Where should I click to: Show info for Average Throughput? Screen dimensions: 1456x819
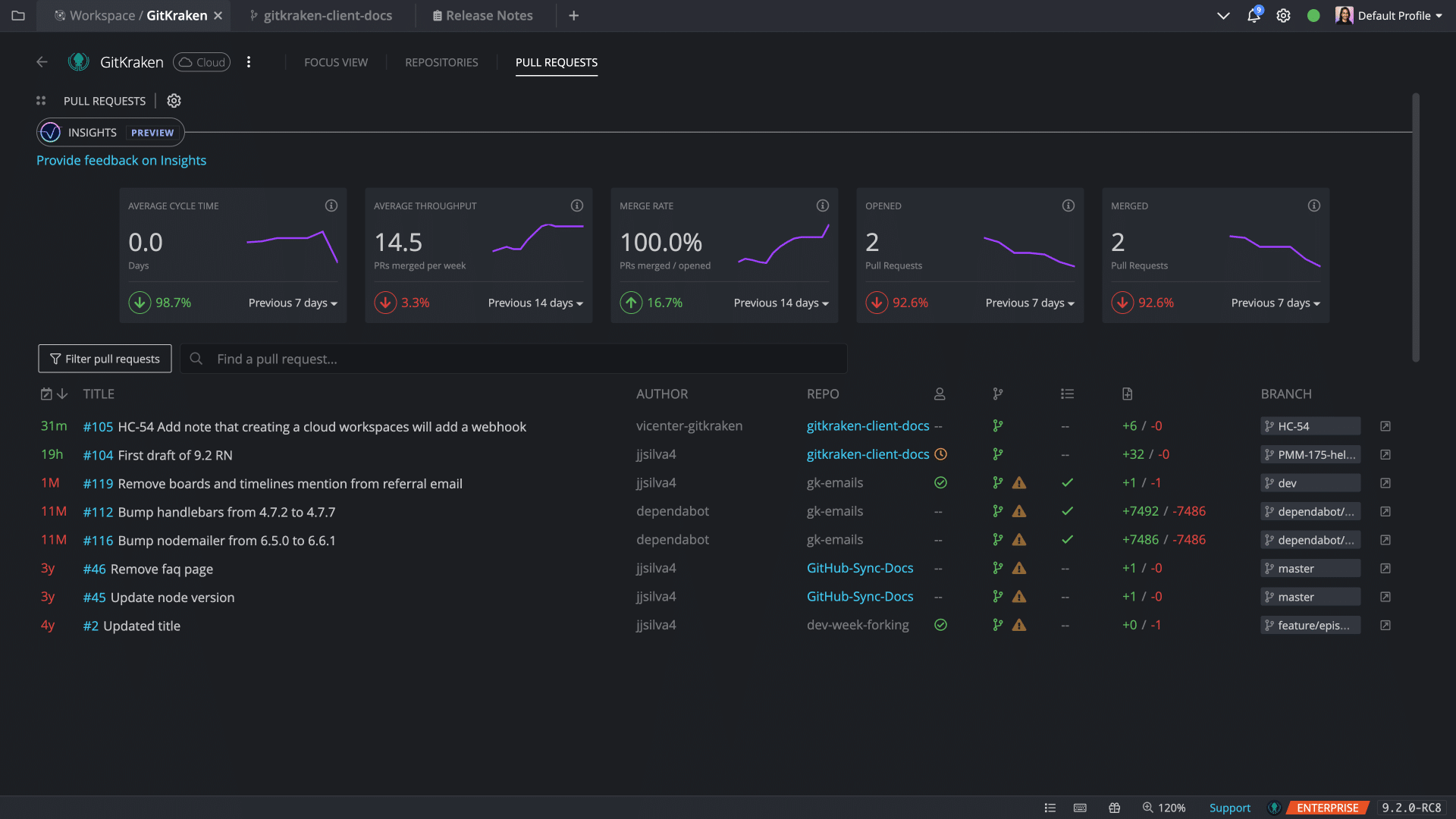tap(577, 206)
